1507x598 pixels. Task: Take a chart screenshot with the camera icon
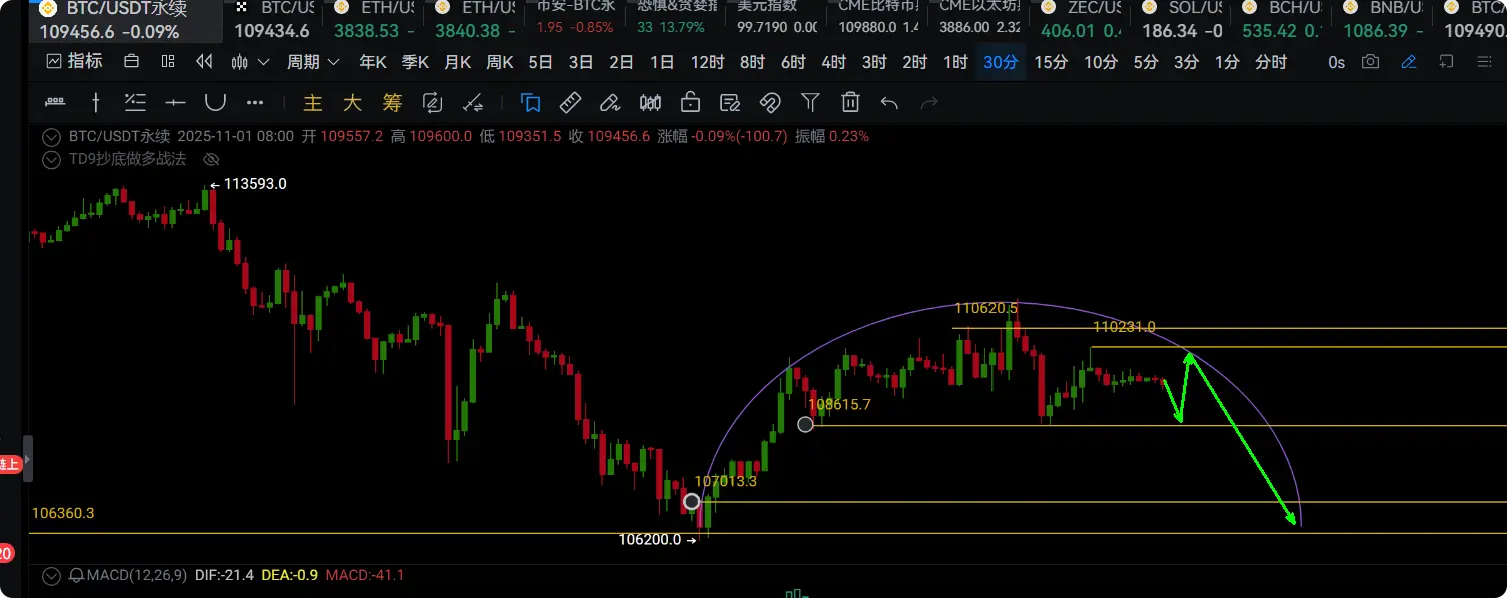tap(1370, 62)
